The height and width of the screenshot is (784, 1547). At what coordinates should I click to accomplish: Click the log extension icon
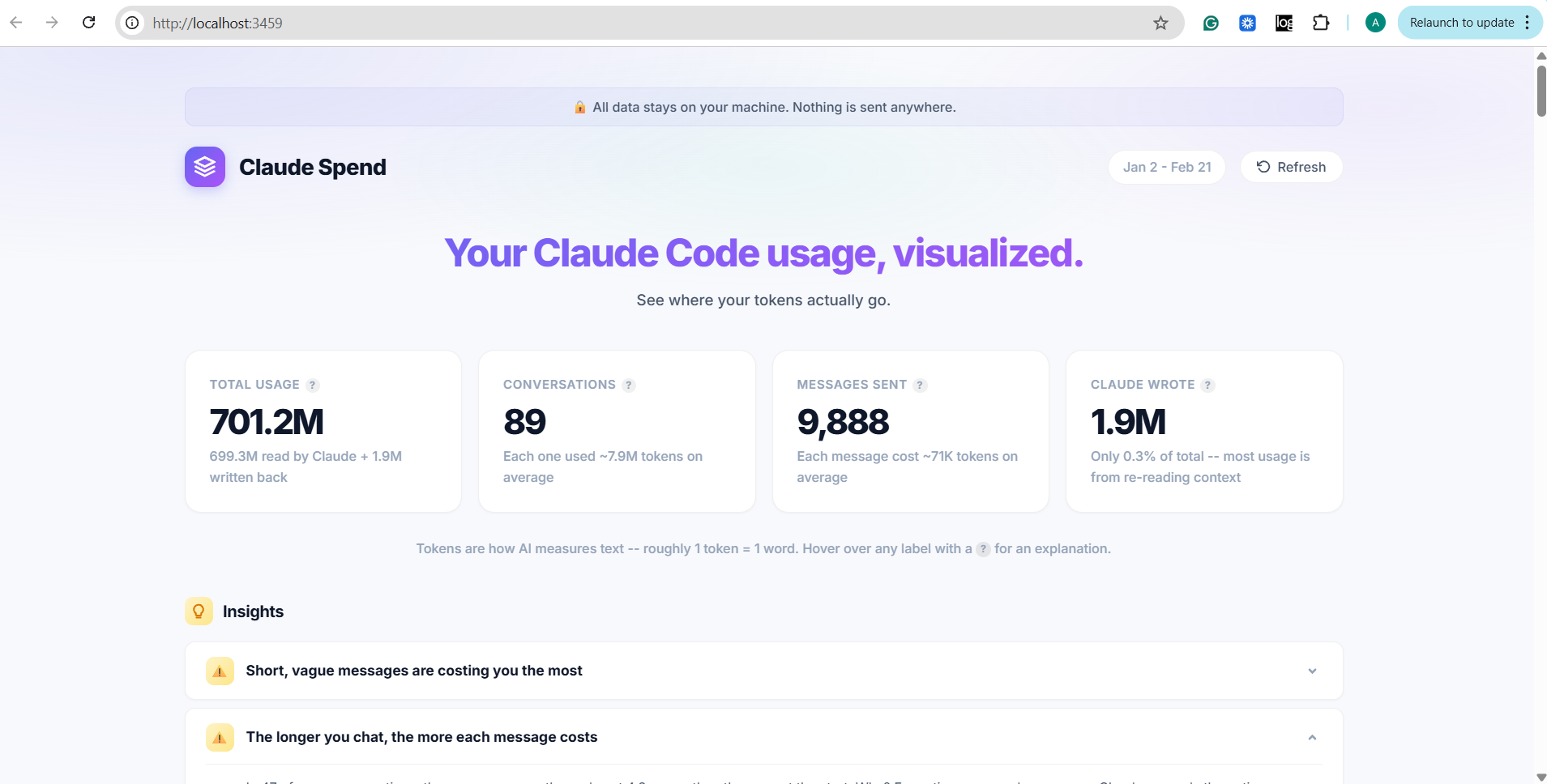coord(1284,23)
